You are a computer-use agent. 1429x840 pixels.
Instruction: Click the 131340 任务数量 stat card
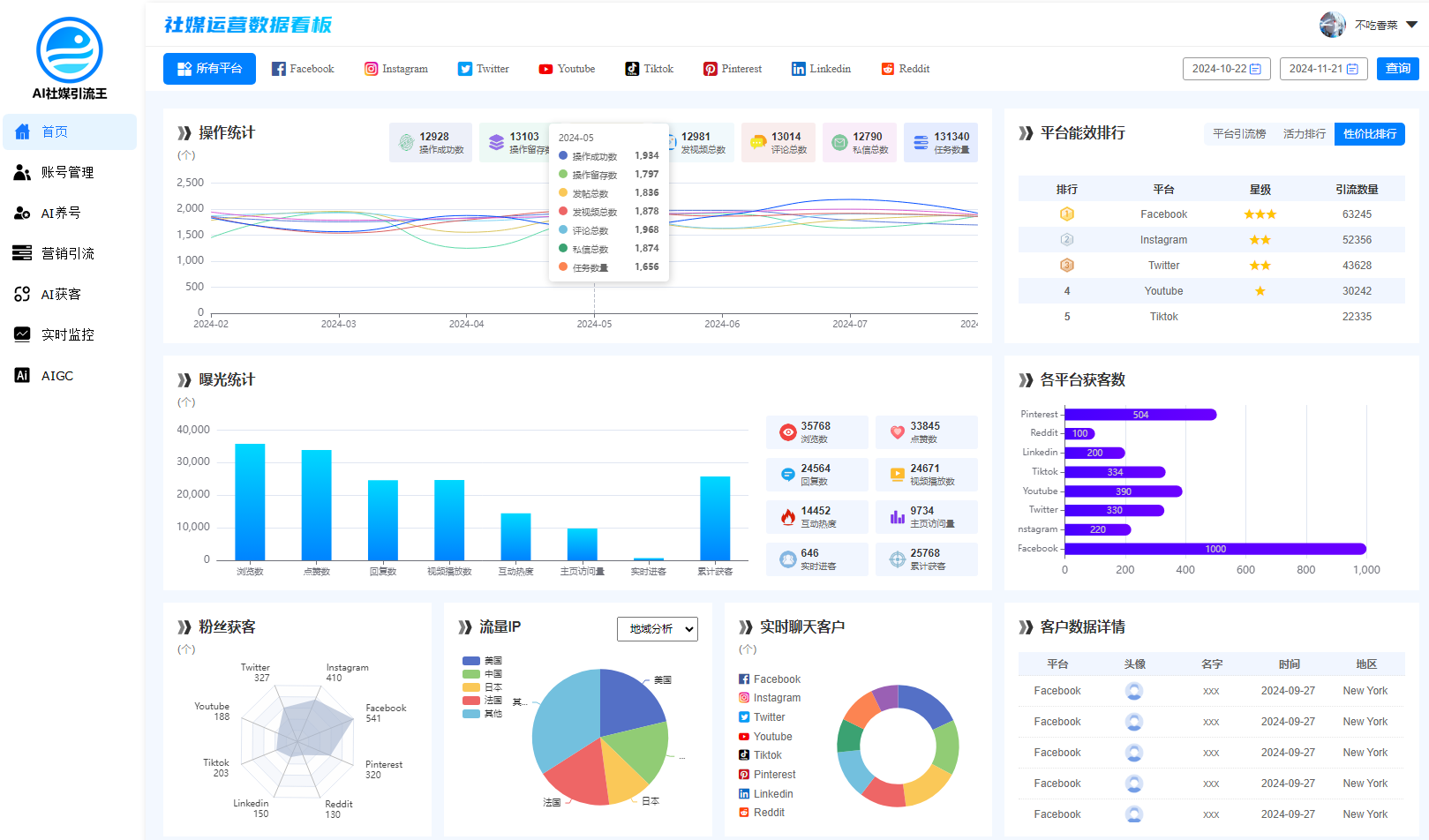click(x=941, y=142)
